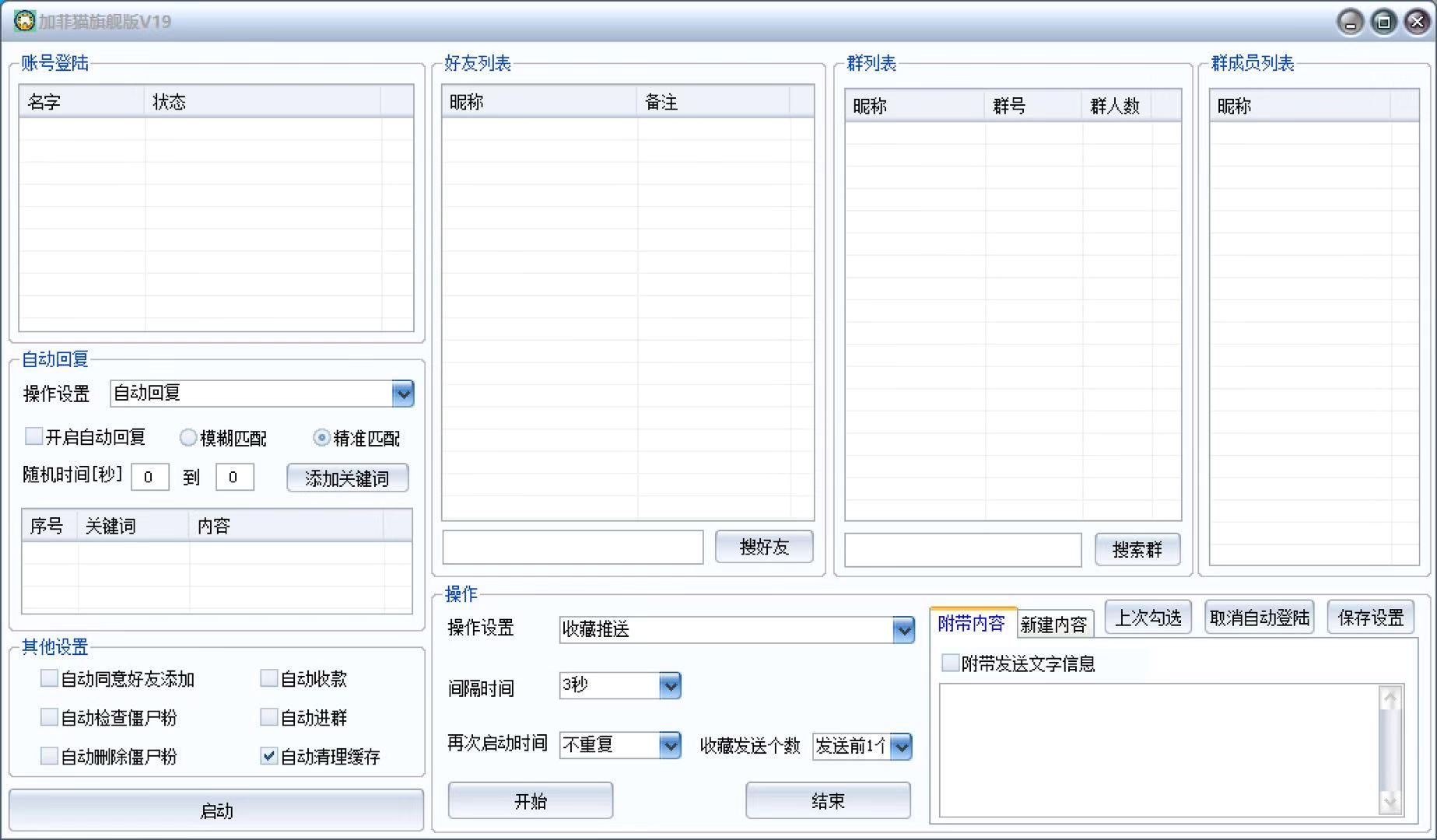Switch to the 新建内容 tab
This screenshot has height=840, width=1437.
pos(1054,625)
